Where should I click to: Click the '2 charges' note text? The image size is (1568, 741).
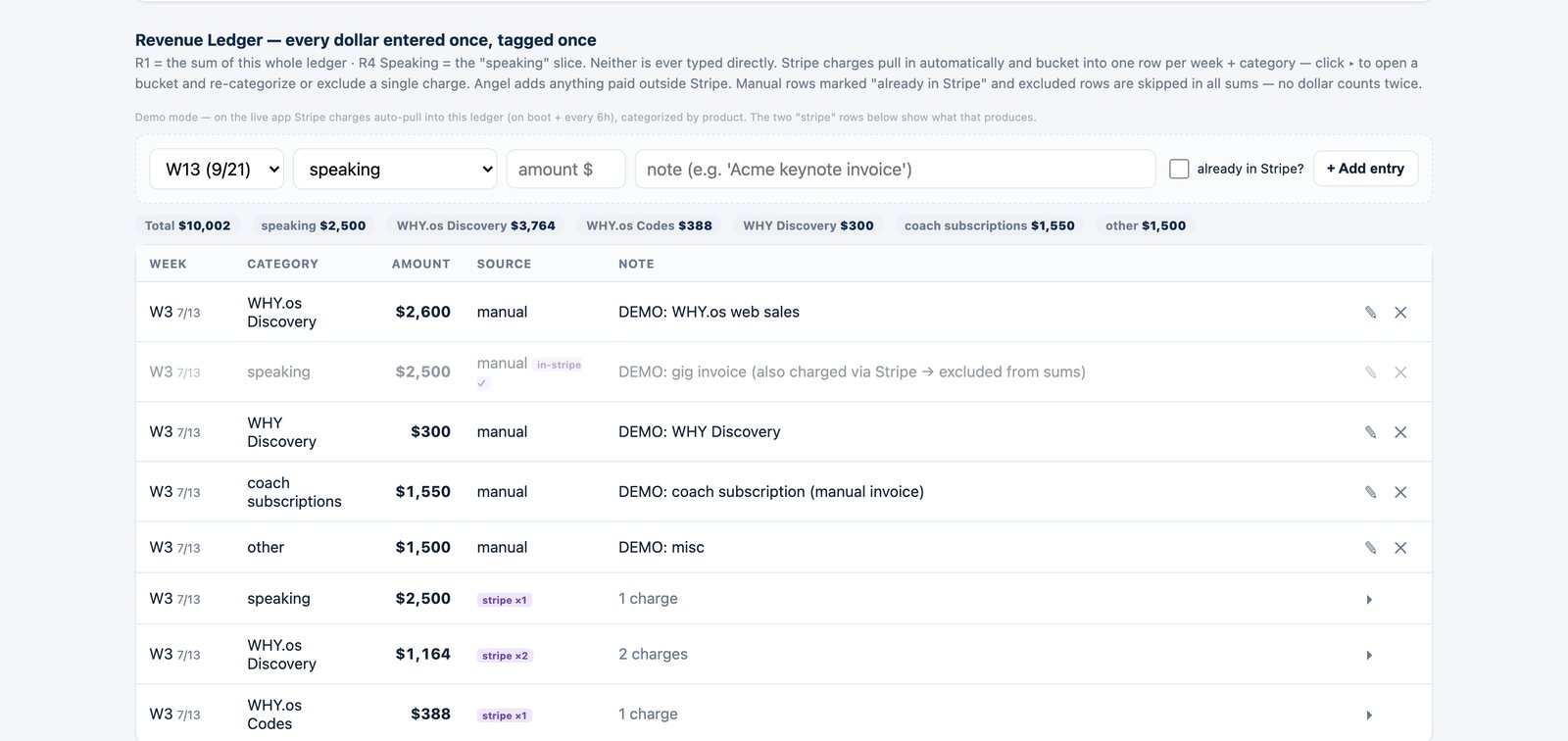pos(653,654)
